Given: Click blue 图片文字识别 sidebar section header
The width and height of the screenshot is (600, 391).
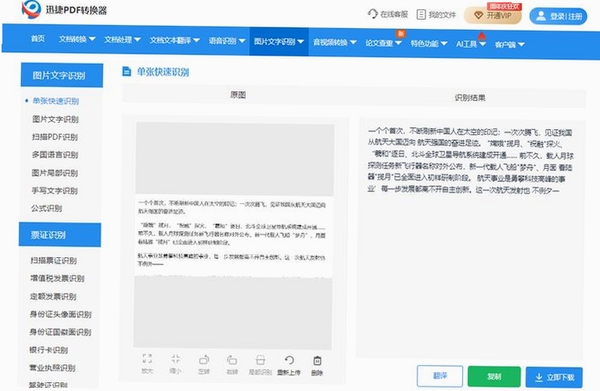Looking at the screenshot, I should 62,75.
